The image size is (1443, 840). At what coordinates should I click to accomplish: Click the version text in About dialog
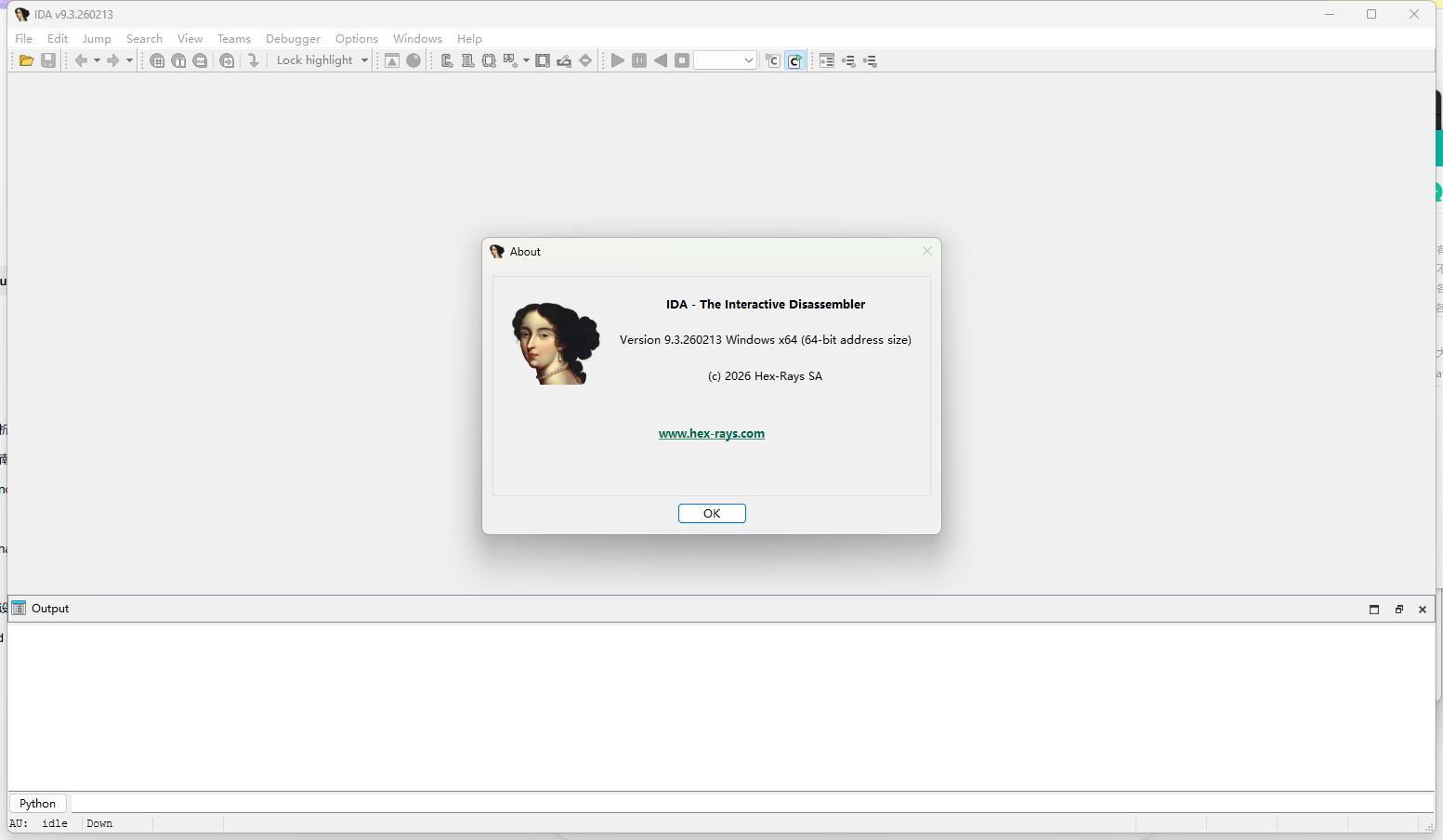click(766, 340)
